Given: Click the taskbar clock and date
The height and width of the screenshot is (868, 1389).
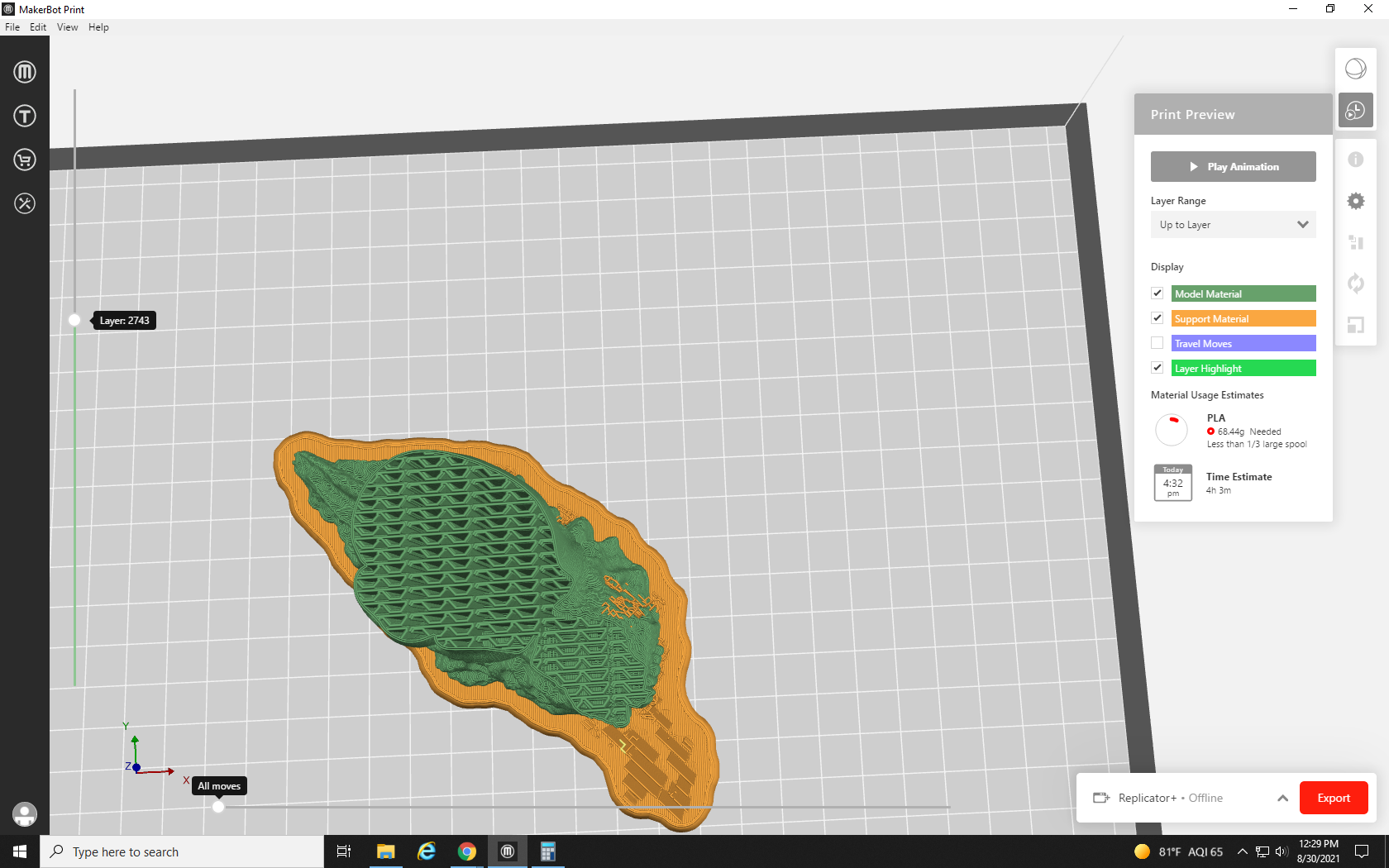Looking at the screenshot, I should click(x=1319, y=851).
